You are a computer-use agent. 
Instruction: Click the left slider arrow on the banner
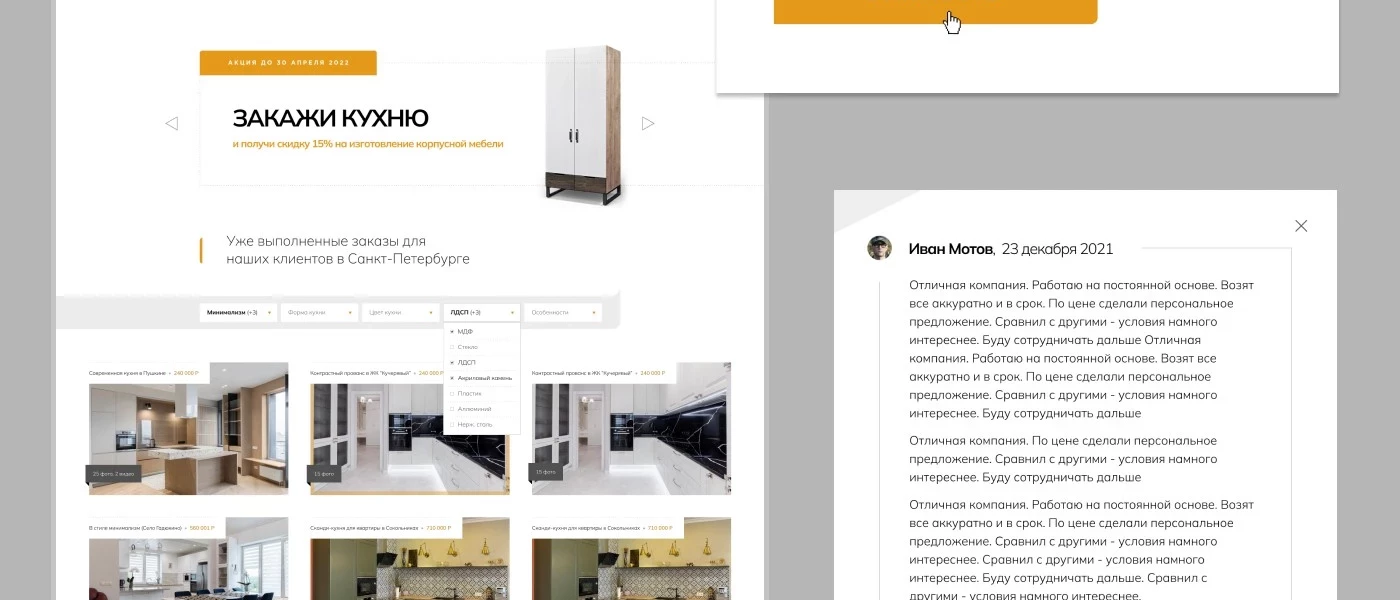click(171, 124)
